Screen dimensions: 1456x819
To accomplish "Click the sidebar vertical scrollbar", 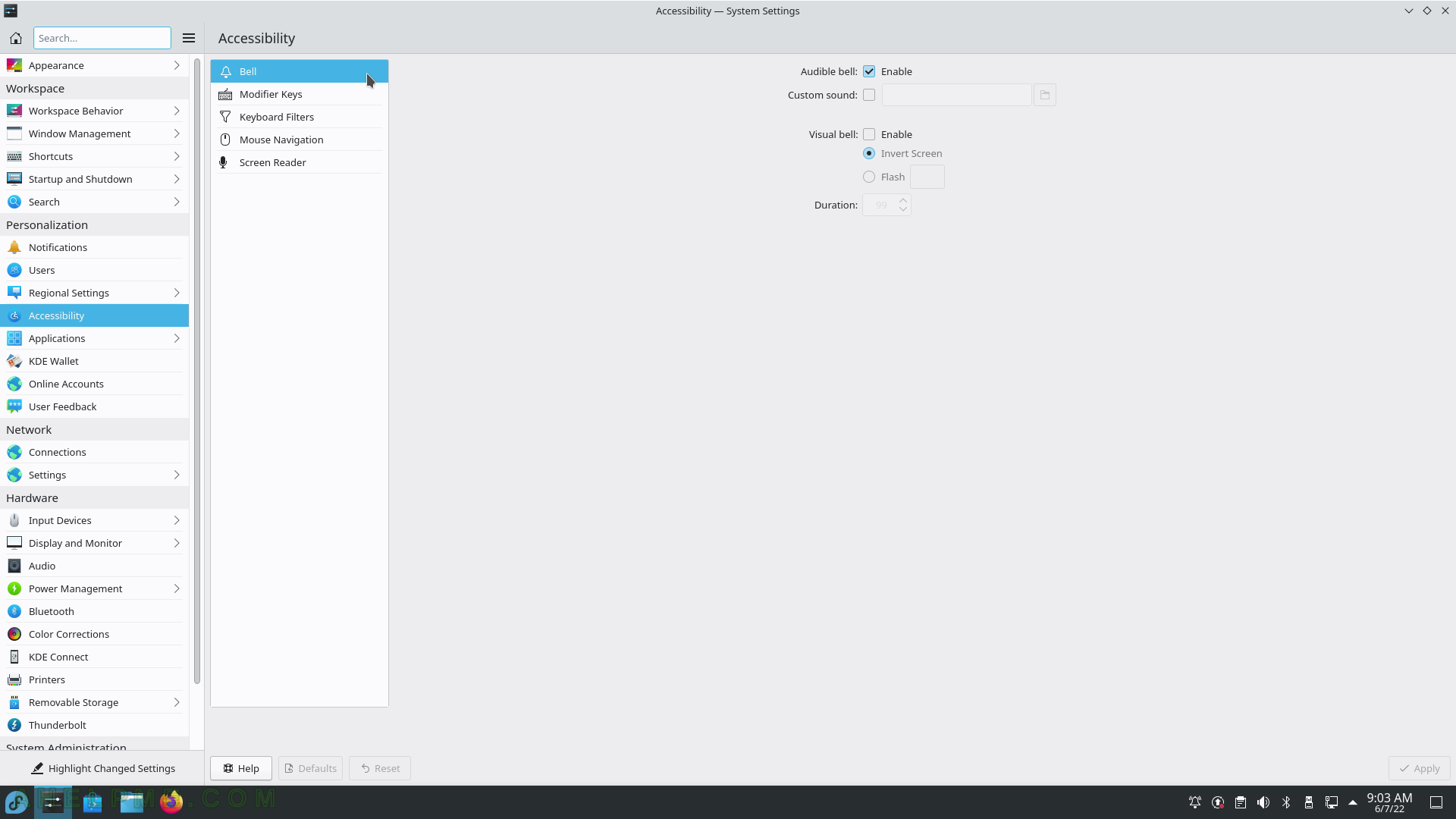I will click(x=197, y=372).
